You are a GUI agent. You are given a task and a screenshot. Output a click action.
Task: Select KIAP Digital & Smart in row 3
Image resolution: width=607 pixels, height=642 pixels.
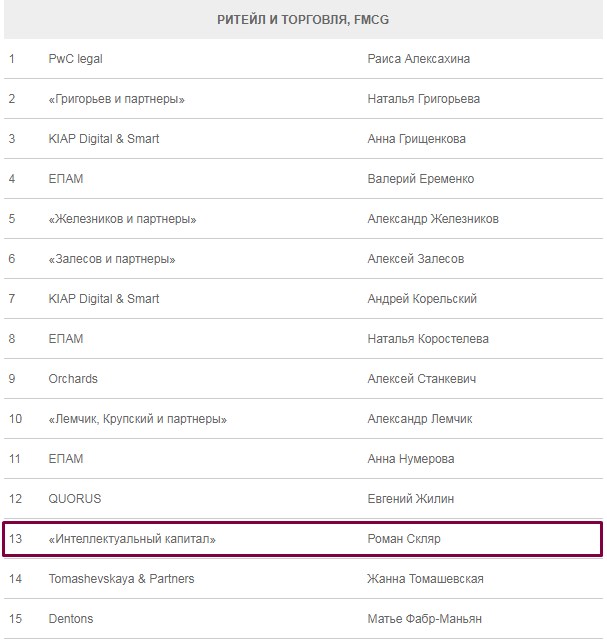coord(104,139)
